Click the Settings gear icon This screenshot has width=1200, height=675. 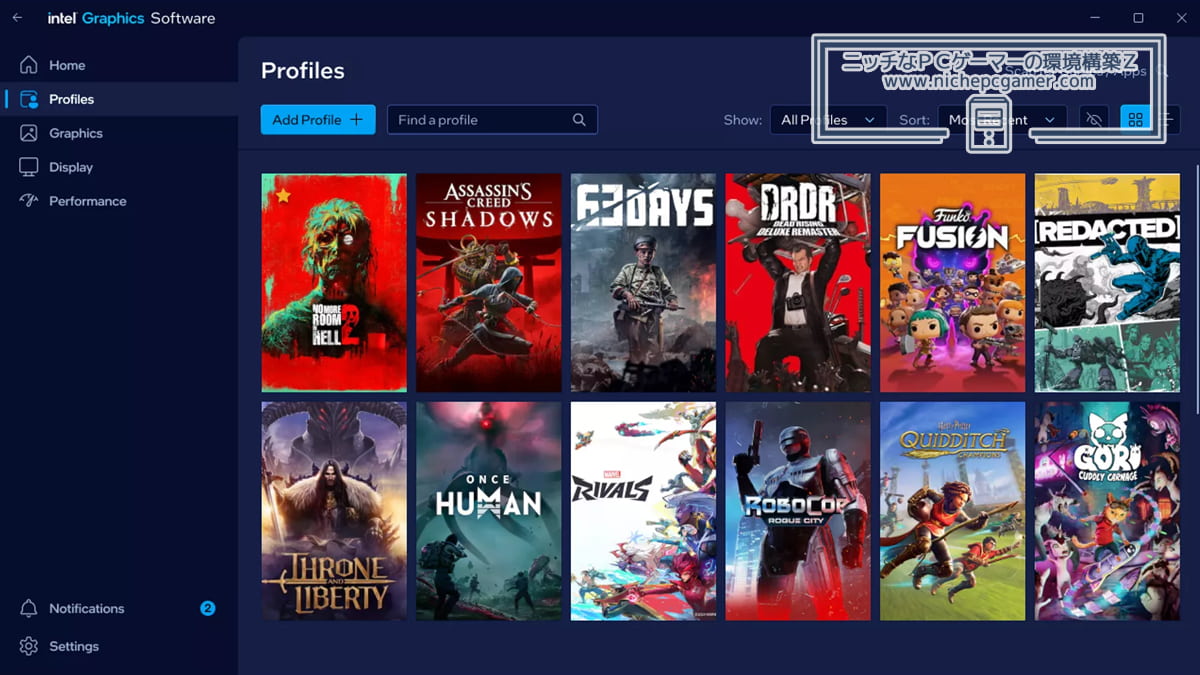coord(29,646)
